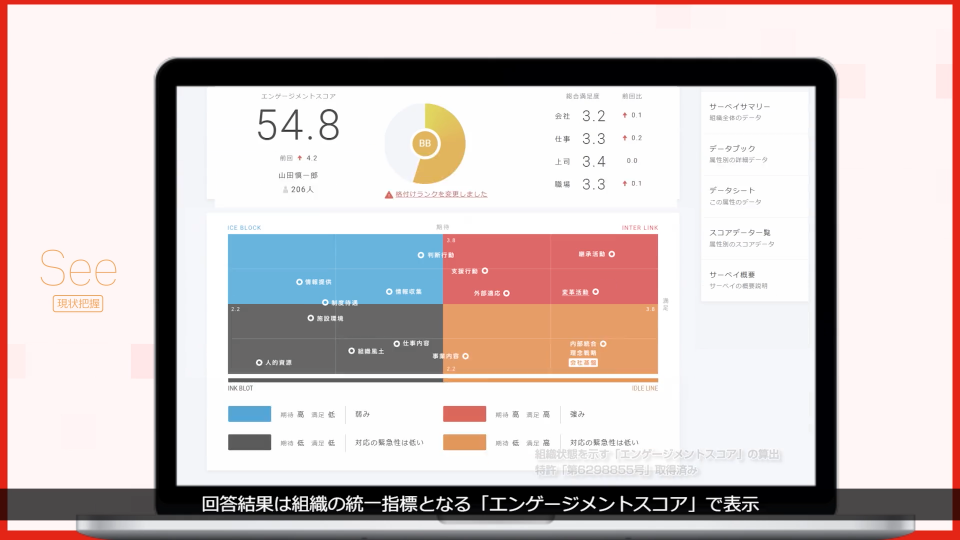The image size is (960, 540).
Task: Open the データシート menu item
Action: click(x=754, y=196)
